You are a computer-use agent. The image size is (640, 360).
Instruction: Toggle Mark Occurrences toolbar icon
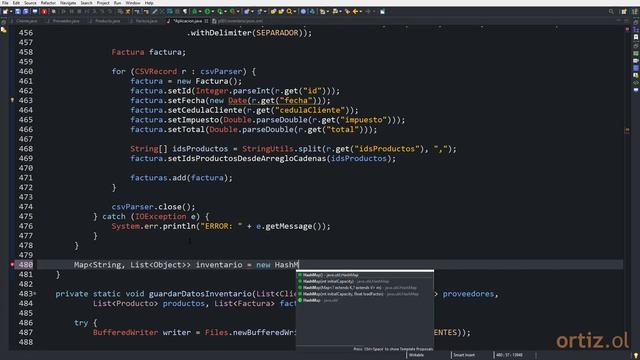(x=155, y=11)
